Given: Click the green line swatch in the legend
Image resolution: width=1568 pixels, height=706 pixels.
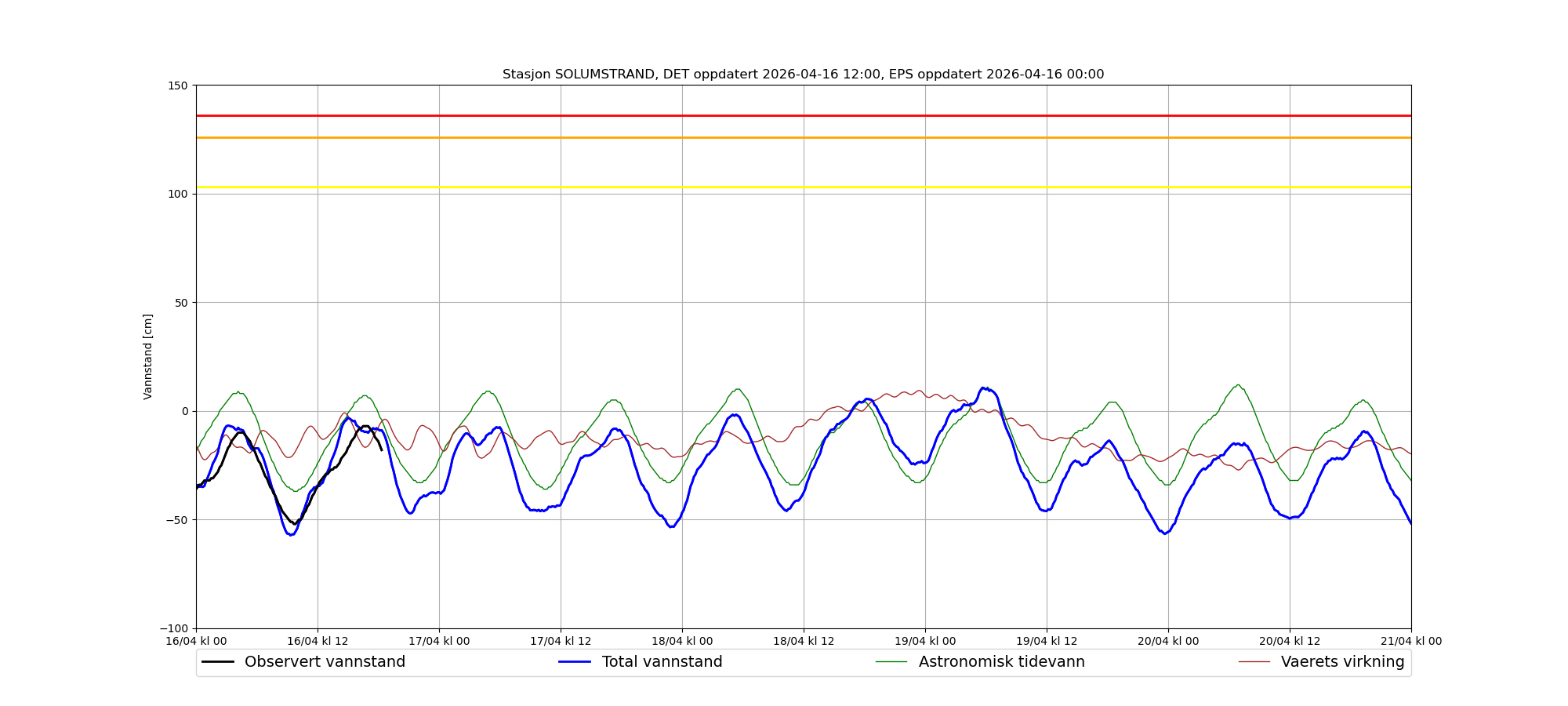Looking at the screenshot, I should (891, 662).
